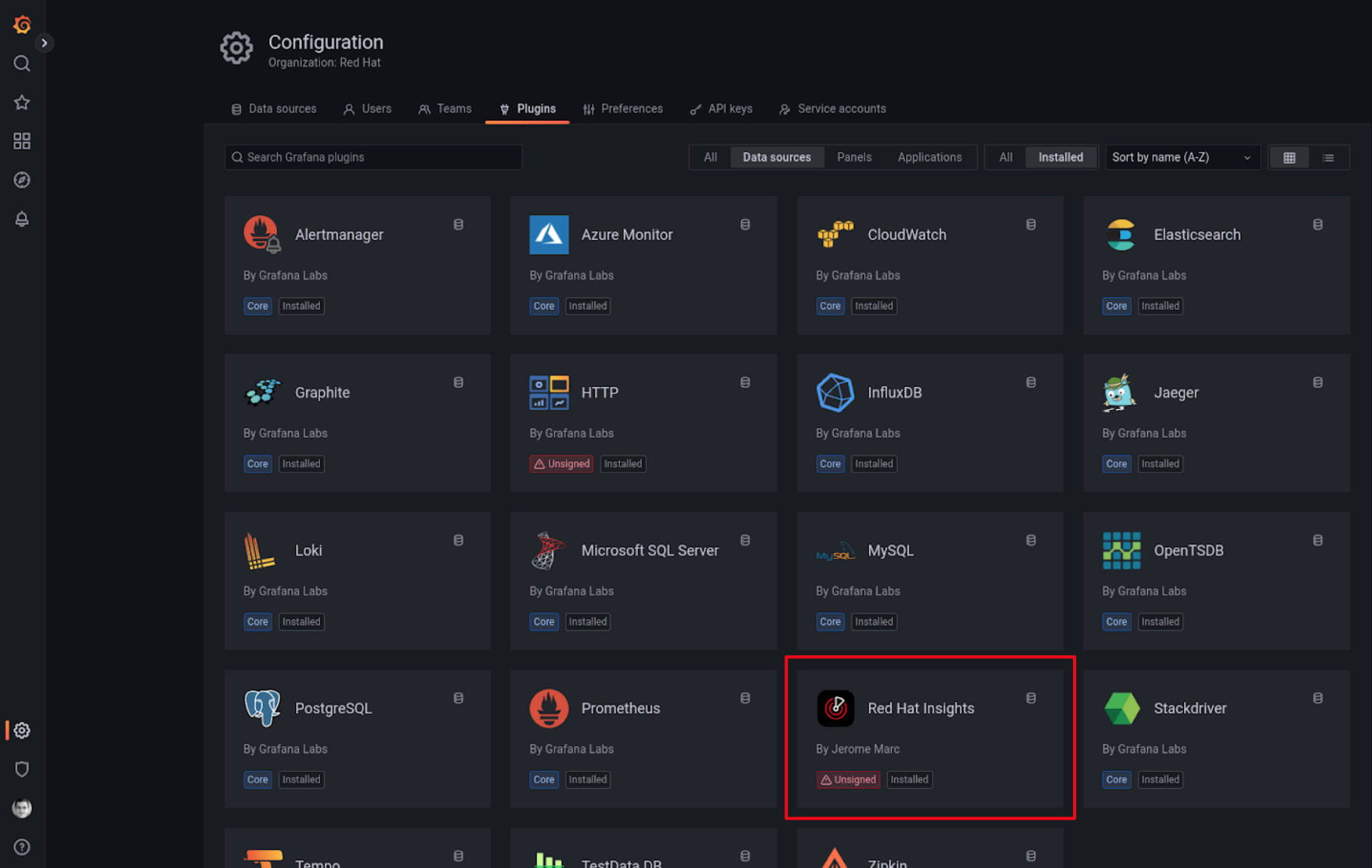Click datasource type icon on Azure Monitor card
Image resolution: width=1372 pixels, height=868 pixels.
coord(745,224)
